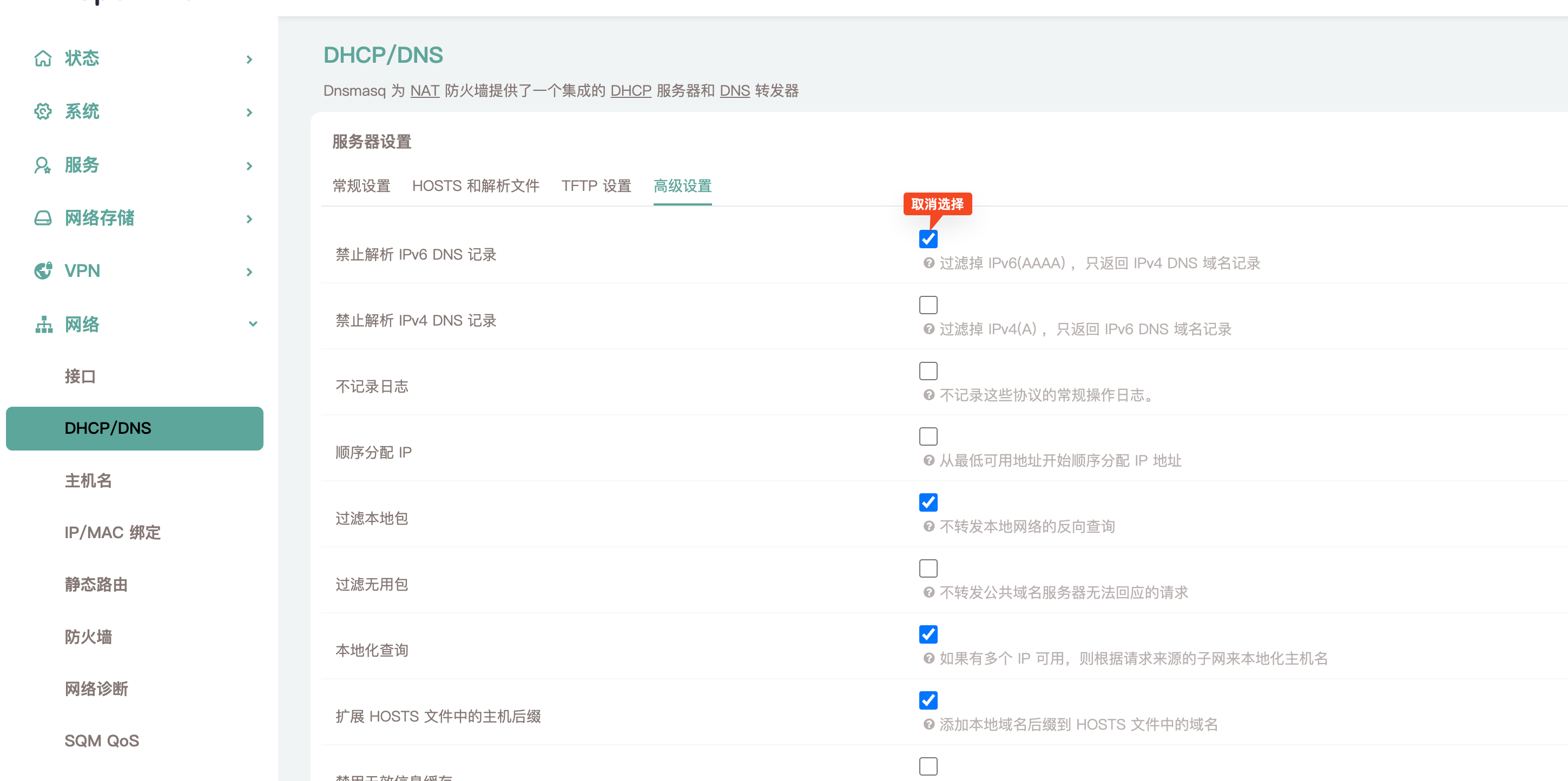Click the DHCP abbreviation link

(x=631, y=91)
